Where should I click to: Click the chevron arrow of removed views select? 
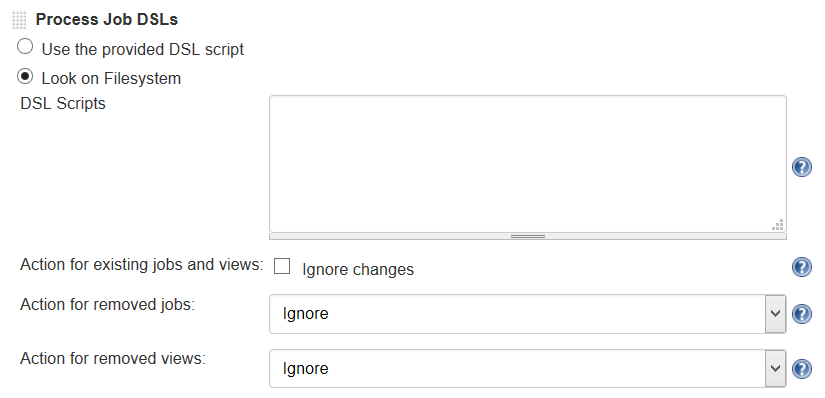click(x=775, y=369)
